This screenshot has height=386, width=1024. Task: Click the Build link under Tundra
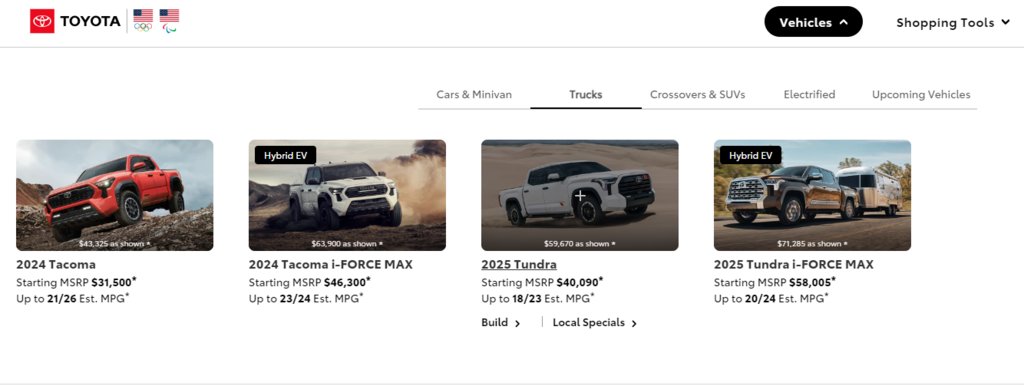(494, 323)
